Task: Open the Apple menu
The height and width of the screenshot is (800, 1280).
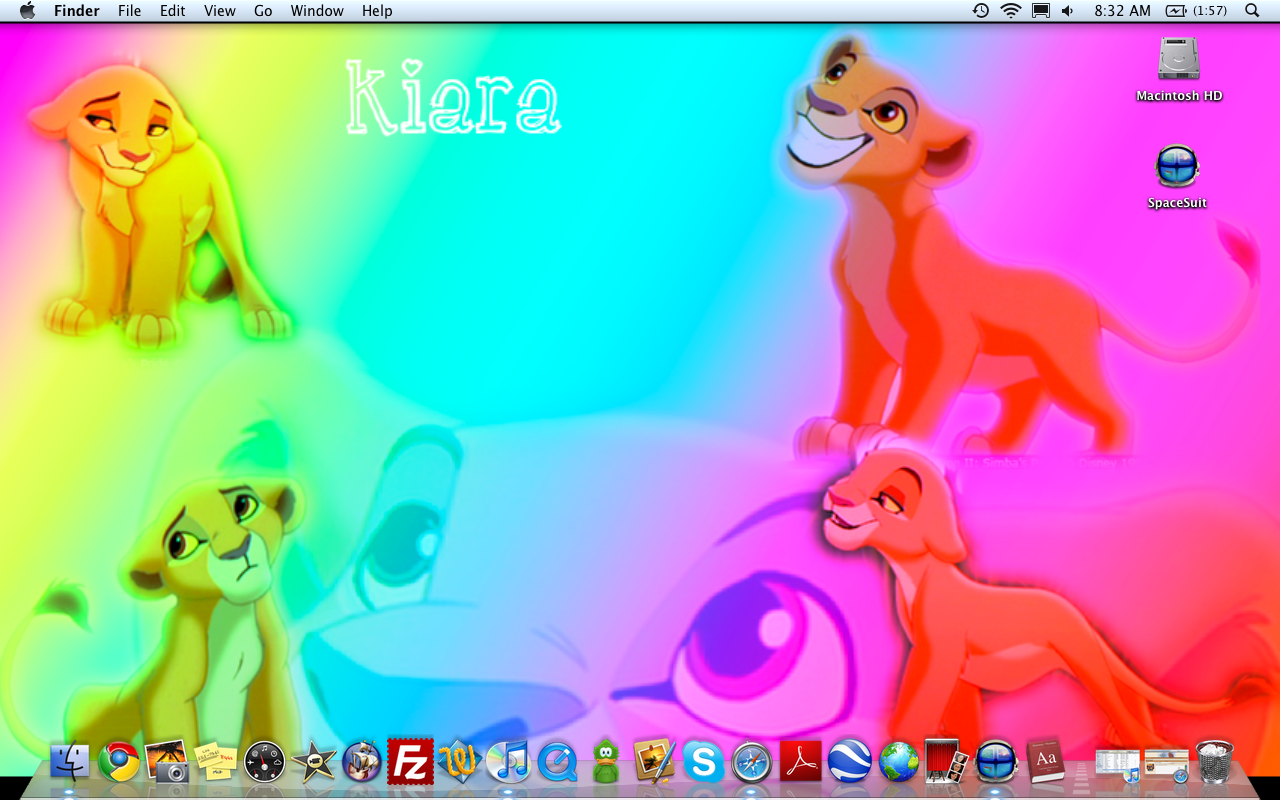Action: [27, 11]
